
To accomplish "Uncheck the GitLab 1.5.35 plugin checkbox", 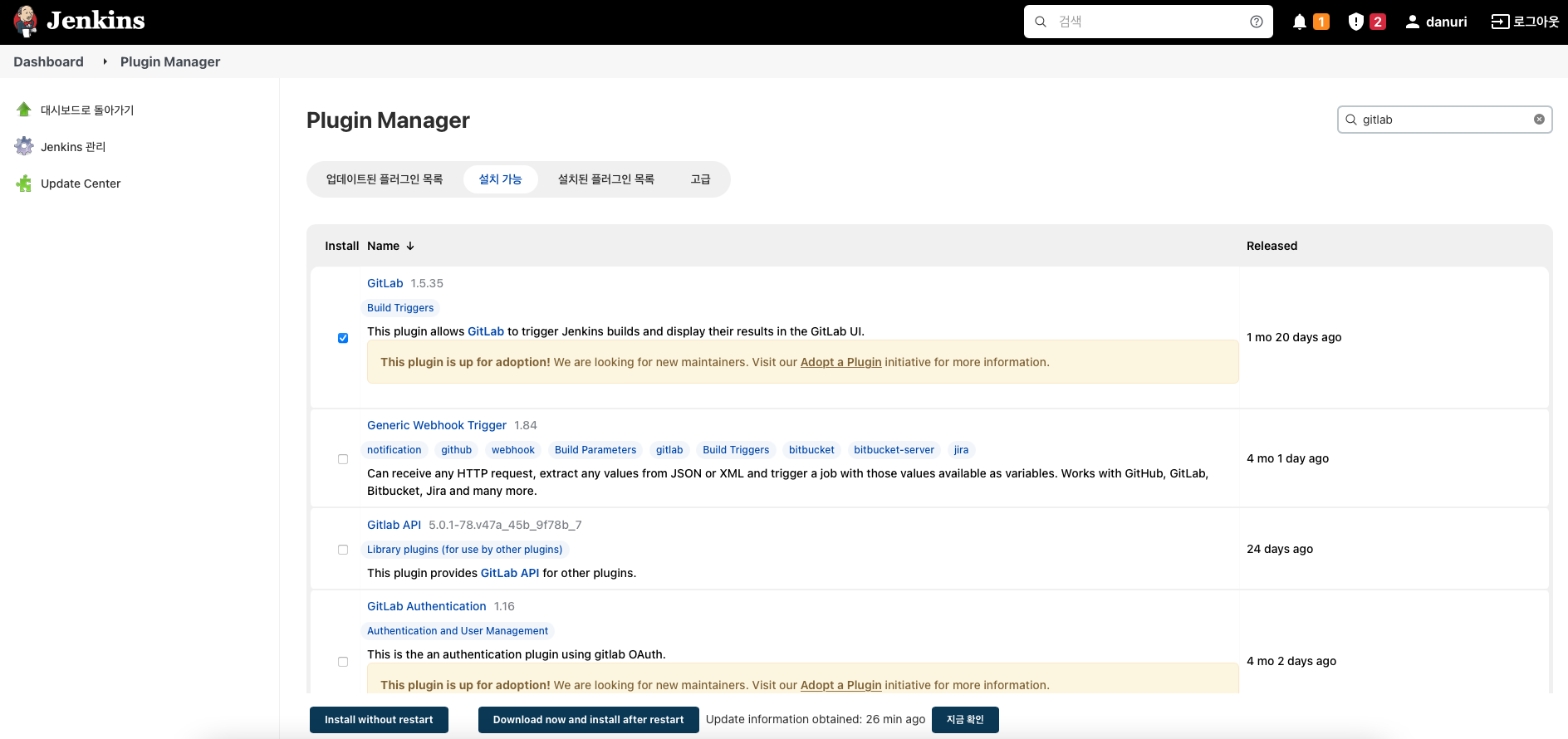I will pos(343,338).
